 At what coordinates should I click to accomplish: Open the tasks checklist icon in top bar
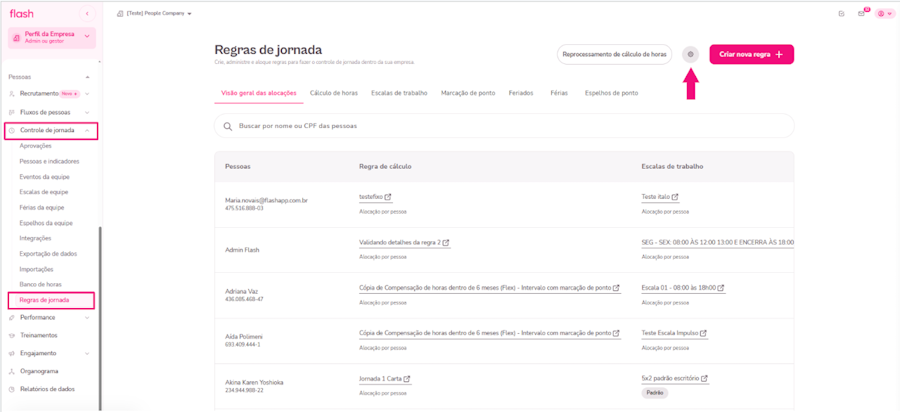coord(841,14)
